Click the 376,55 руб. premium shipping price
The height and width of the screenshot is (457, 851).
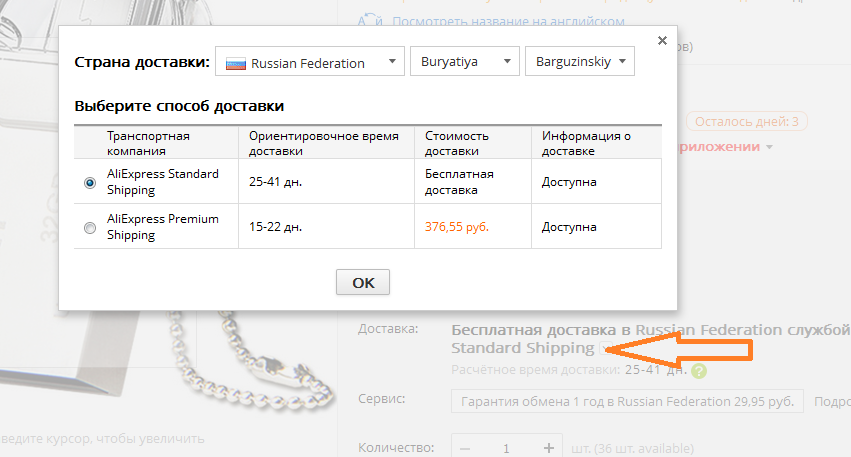[x=457, y=227]
